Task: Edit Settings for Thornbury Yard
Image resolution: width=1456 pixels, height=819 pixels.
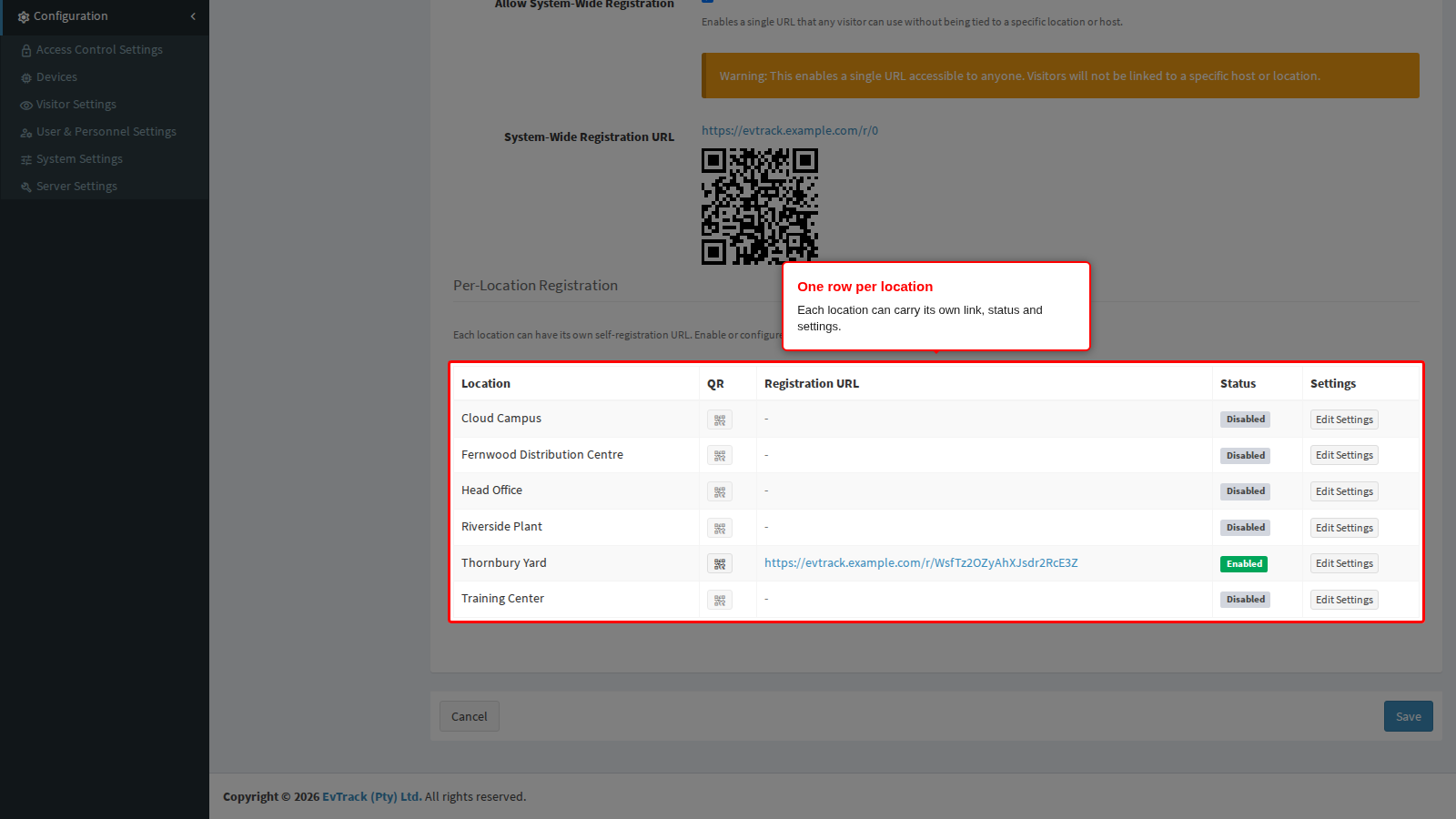Action: 1344,563
